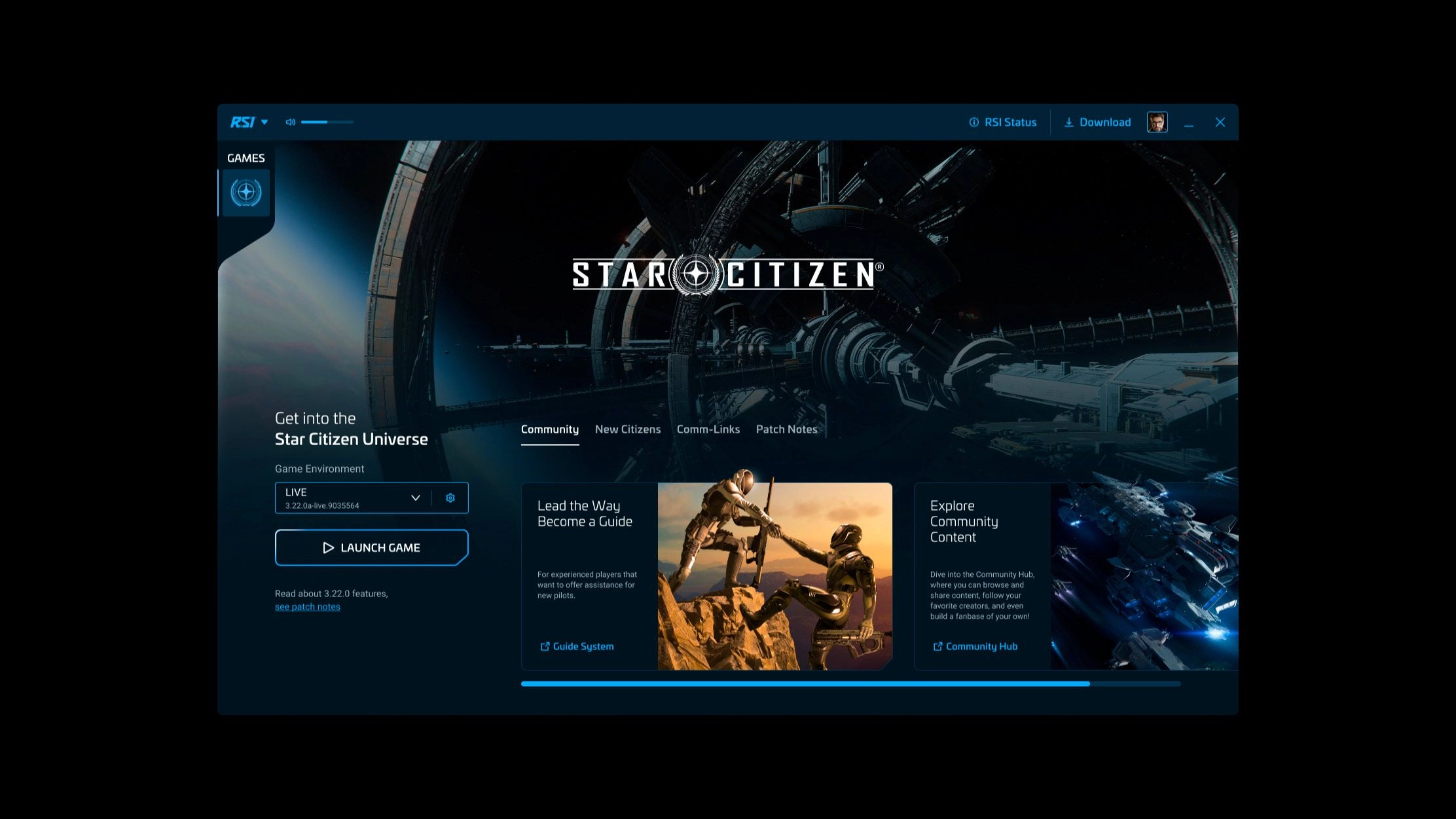
Task: Adjust the volume slider in title bar
Action: [327, 122]
